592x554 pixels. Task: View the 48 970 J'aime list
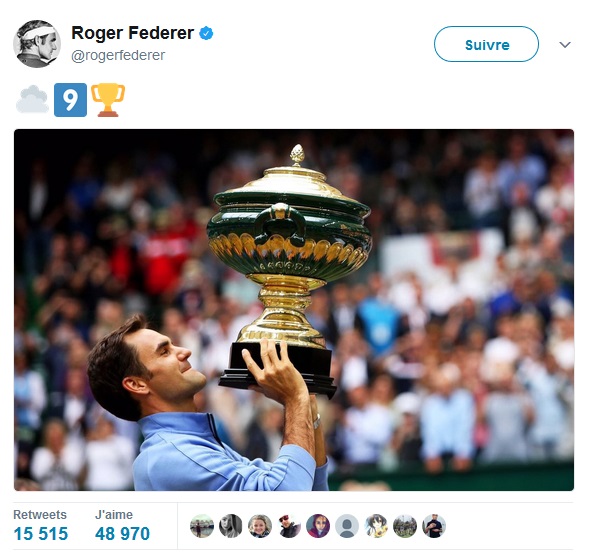(122, 526)
